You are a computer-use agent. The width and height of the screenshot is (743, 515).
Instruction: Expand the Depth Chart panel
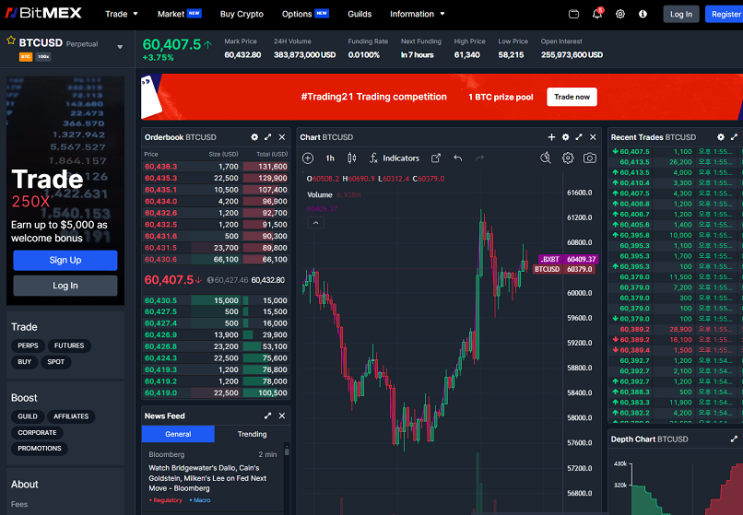(x=734, y=439)
